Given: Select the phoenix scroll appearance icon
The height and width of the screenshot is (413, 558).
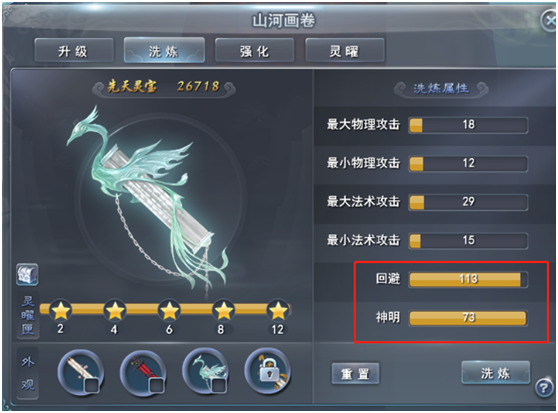Looking at the screenshot, I should click(206, 371).
